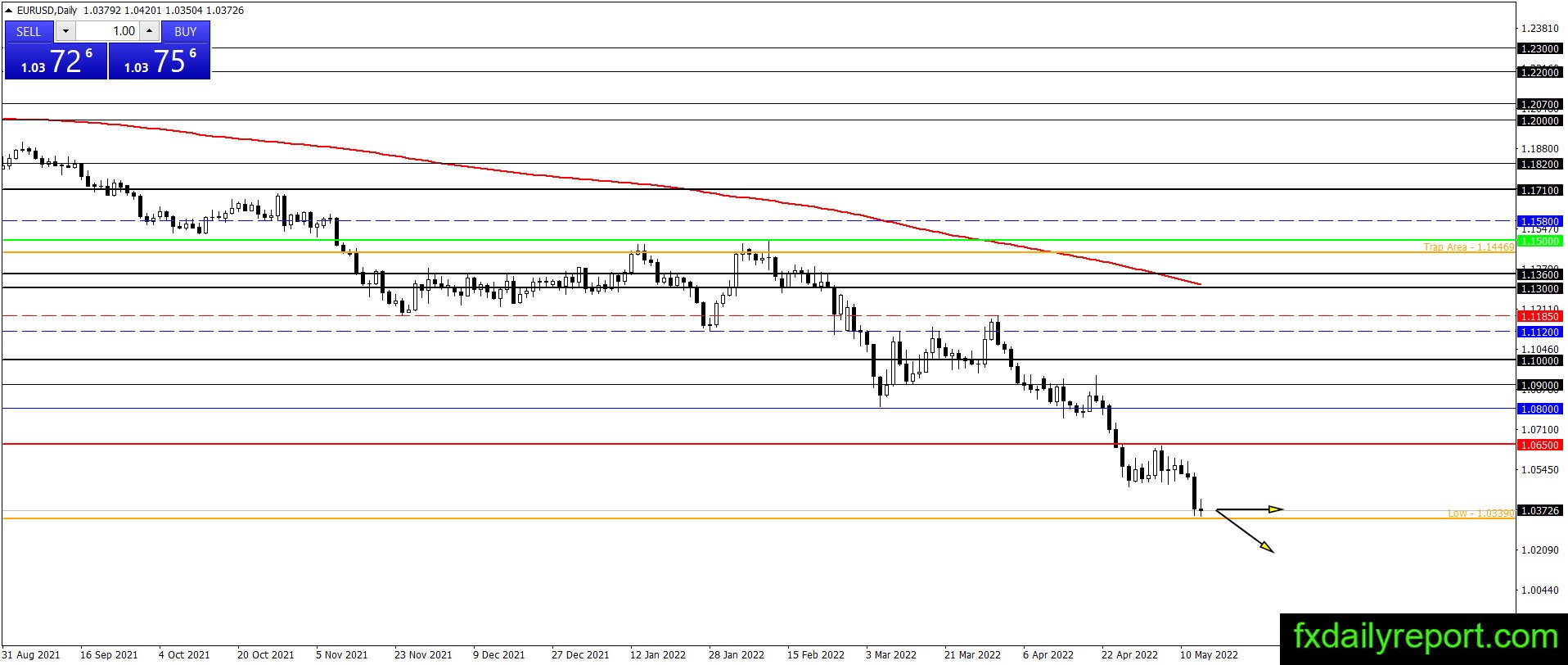The height and width of the screenshot is (665, 1568).
Task: Click the 10 May 2022 date marker
Action: pos(1208,654)
